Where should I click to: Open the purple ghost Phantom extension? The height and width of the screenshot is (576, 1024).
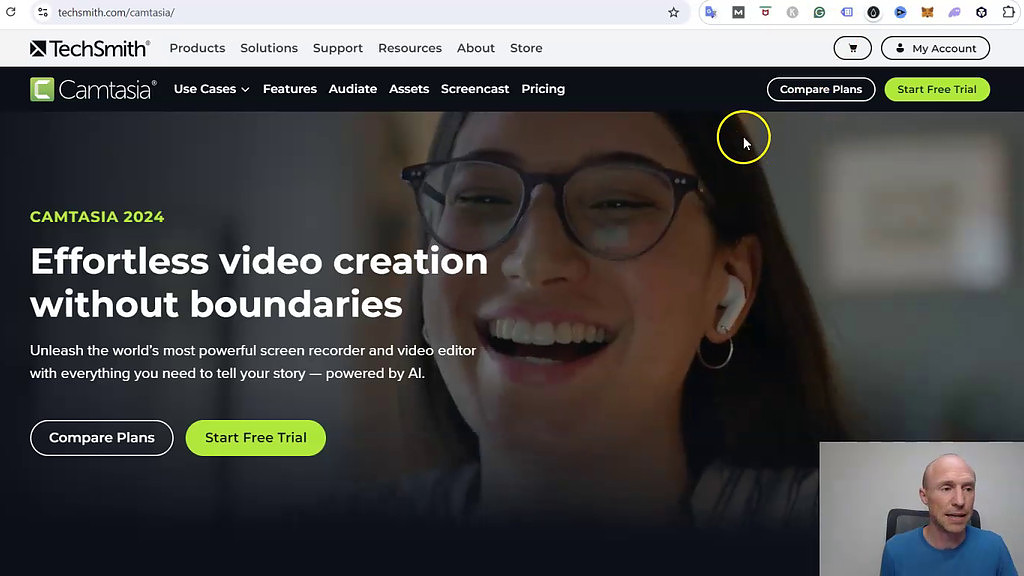[954, 12]
